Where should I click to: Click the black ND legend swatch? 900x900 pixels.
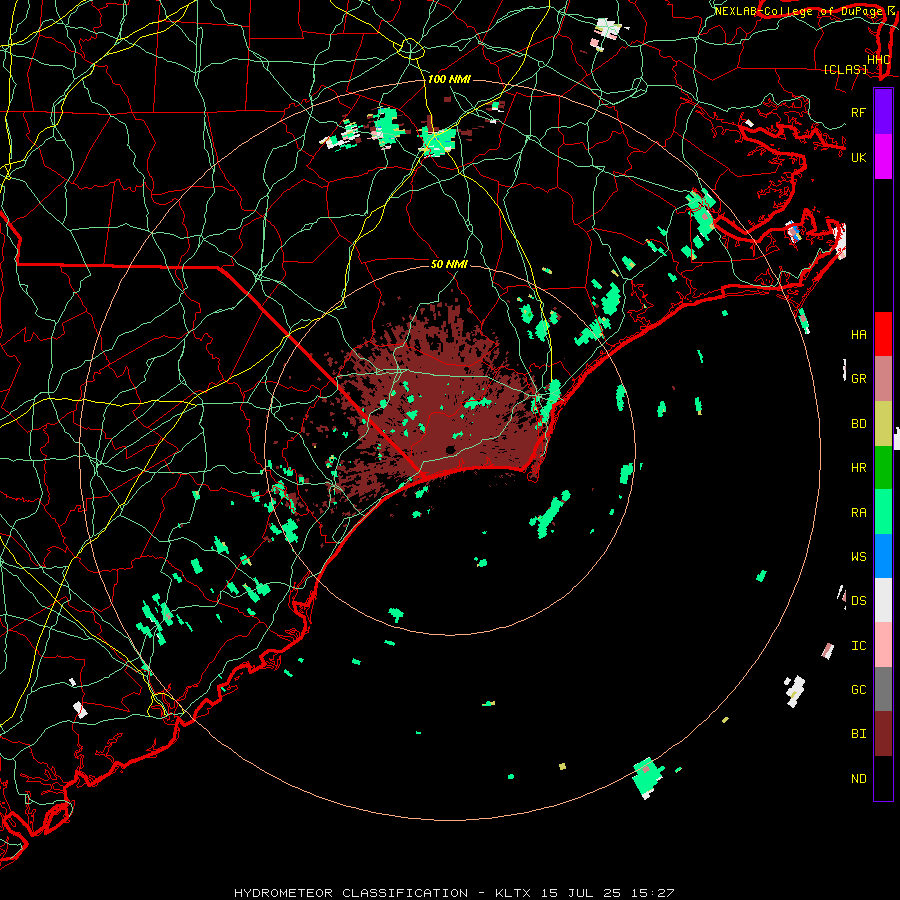tap(883, 778)
